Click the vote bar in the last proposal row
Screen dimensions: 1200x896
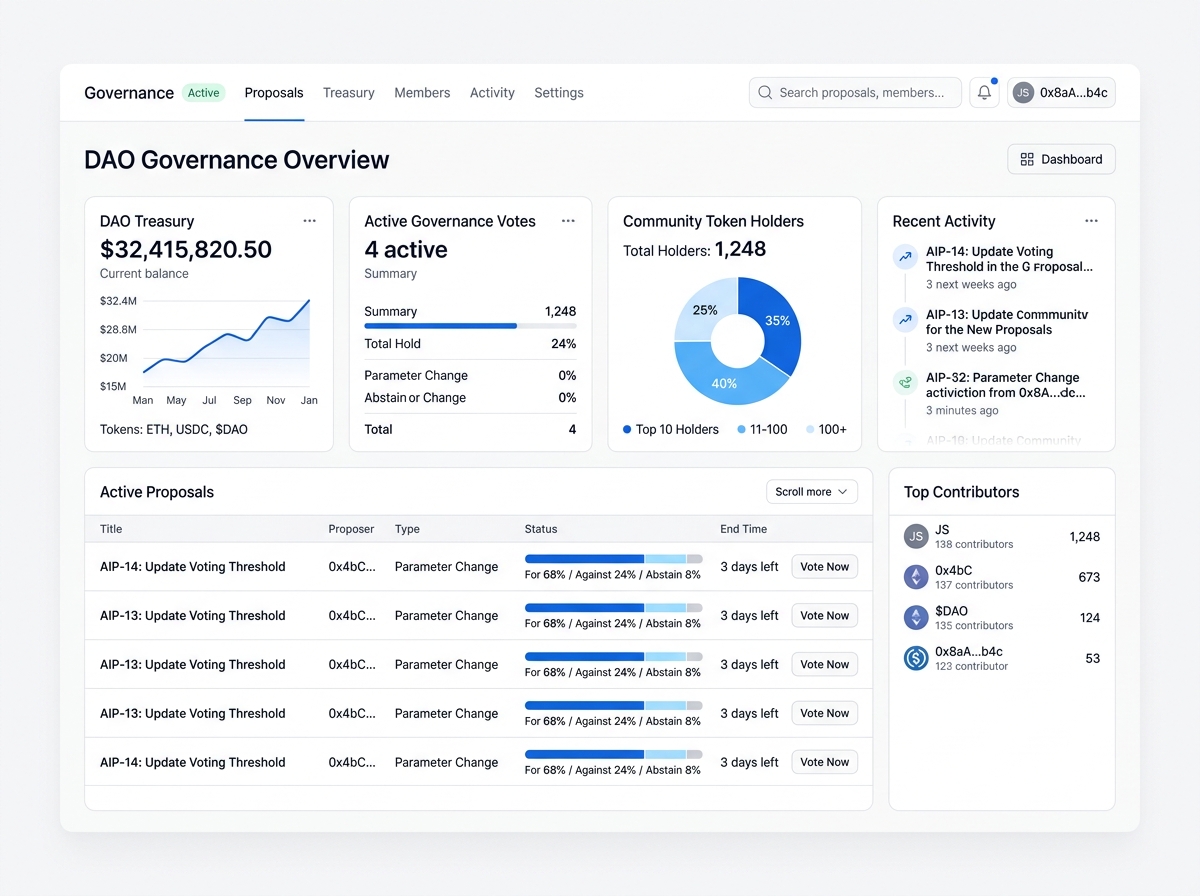tap(613, 754)
